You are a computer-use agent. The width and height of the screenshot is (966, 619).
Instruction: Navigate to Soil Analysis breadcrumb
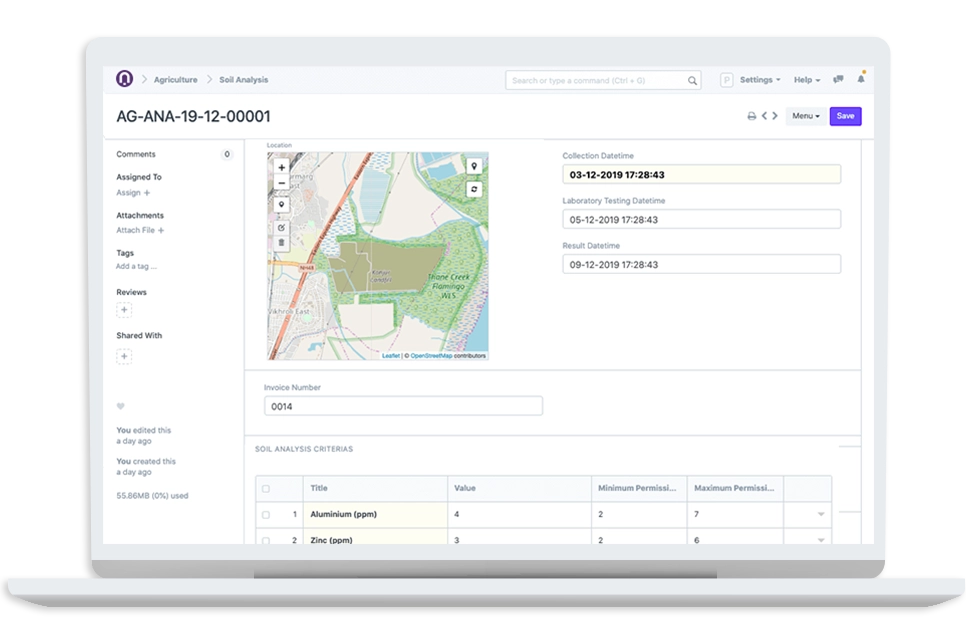243,80
